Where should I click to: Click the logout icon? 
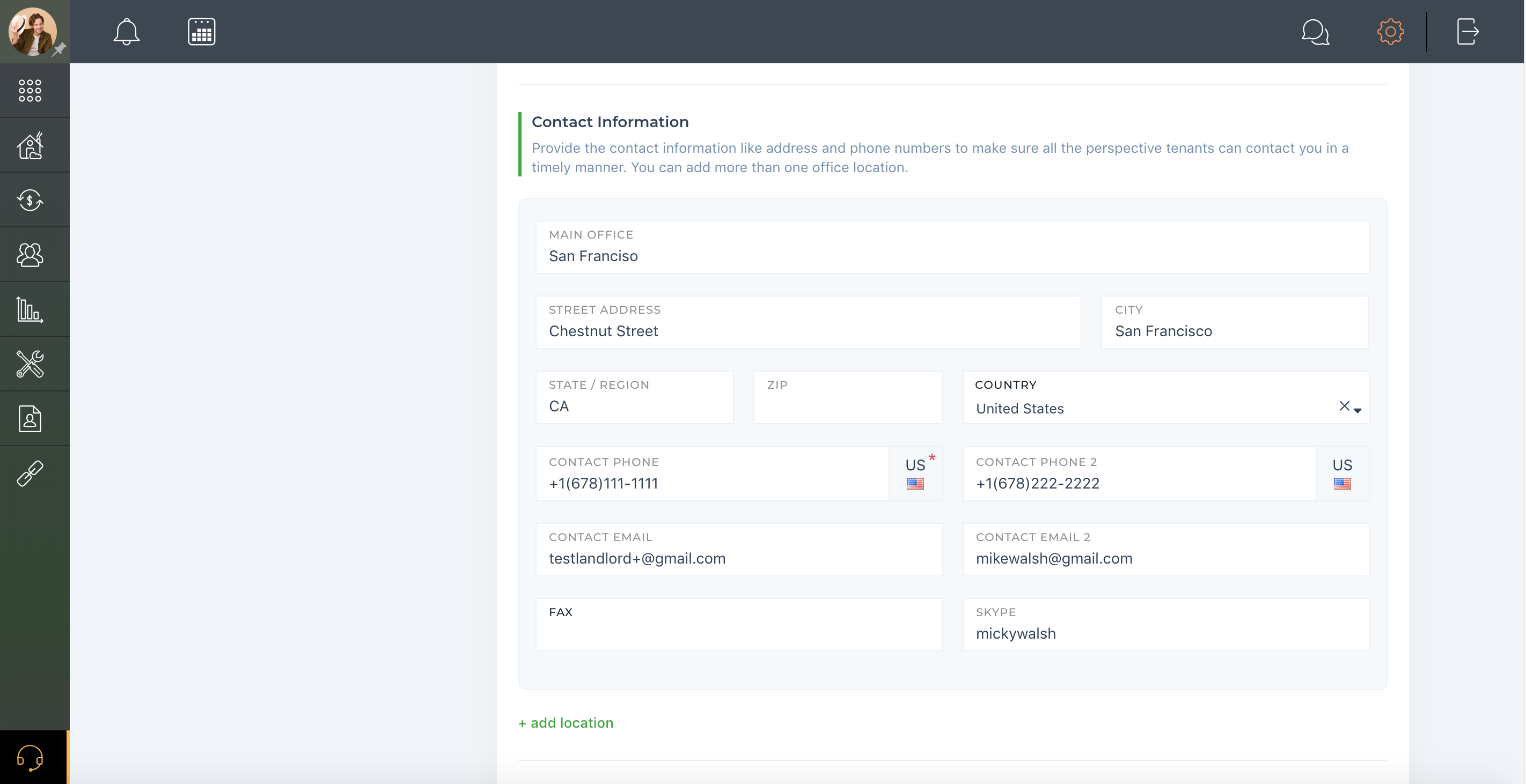(1468, 32)
